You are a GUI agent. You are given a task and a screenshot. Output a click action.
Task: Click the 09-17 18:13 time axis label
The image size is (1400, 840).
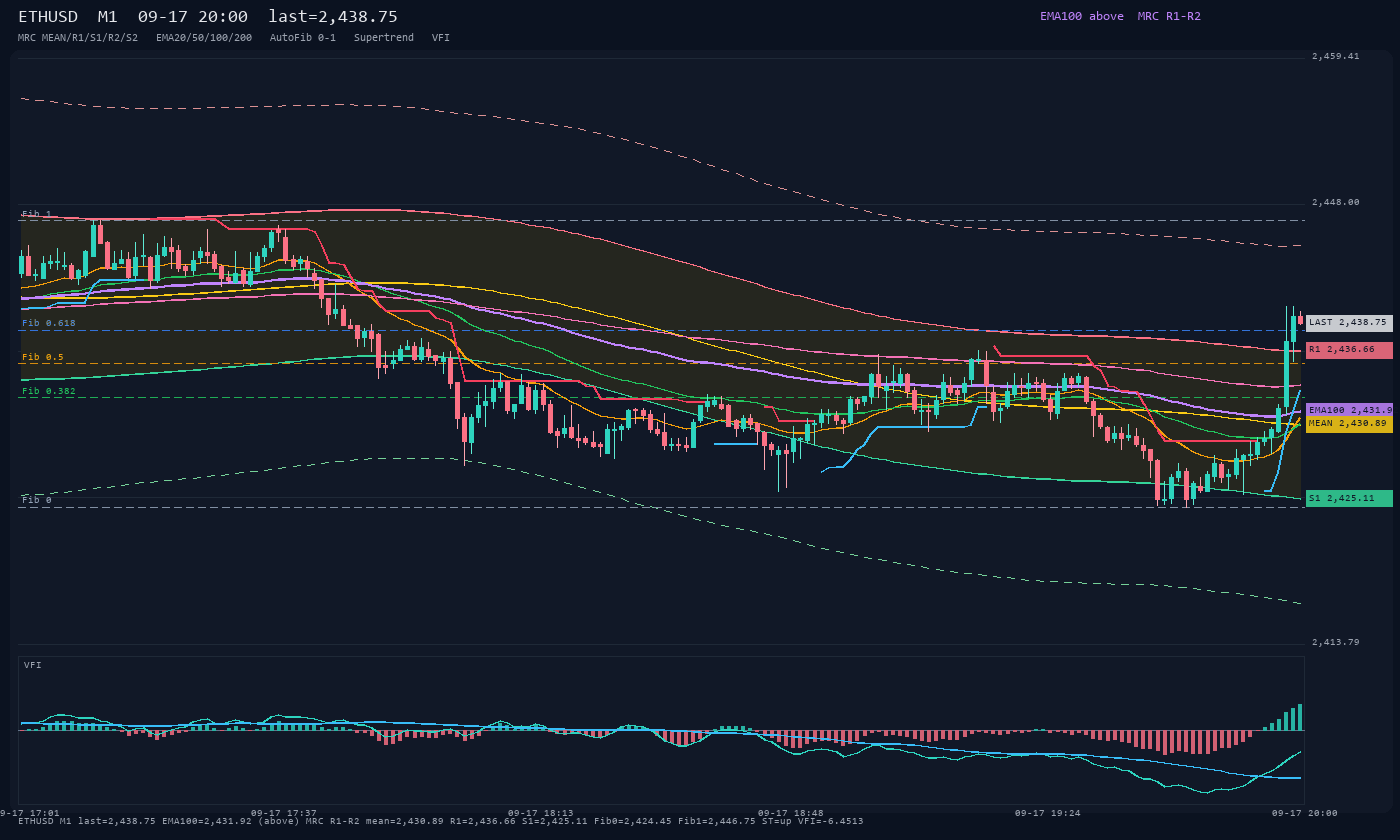pos(541,813)
